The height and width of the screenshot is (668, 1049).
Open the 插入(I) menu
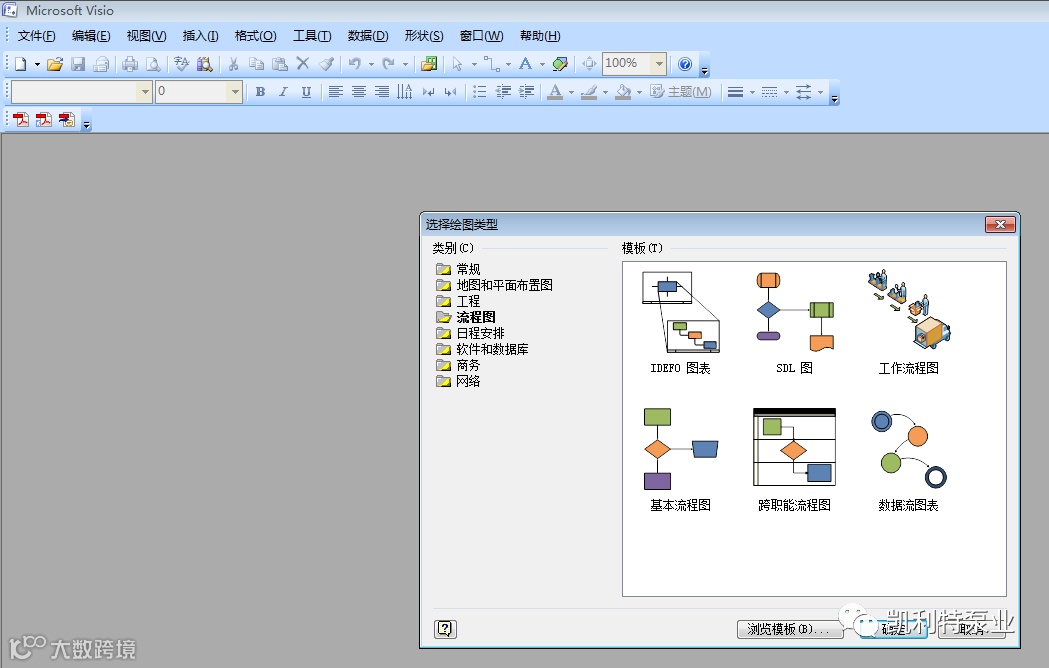coord(201,36)
